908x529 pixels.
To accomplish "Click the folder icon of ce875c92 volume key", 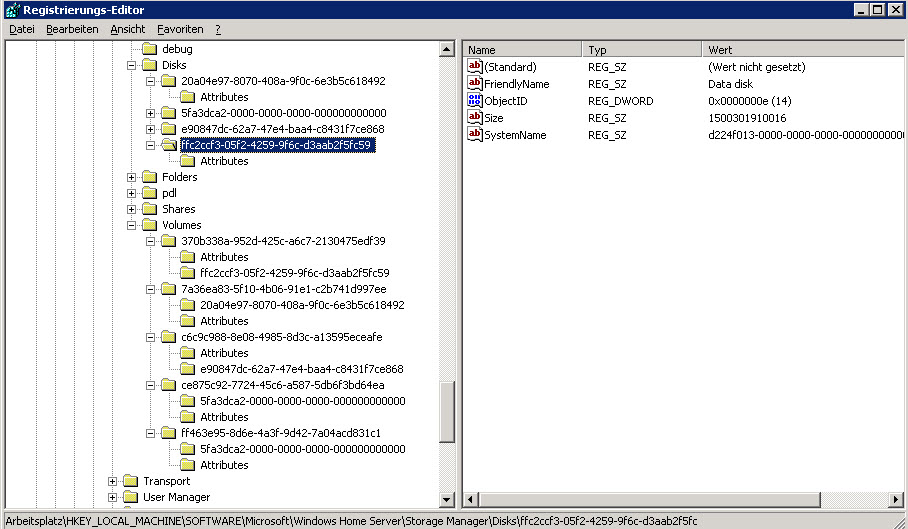I will point(169,385).
